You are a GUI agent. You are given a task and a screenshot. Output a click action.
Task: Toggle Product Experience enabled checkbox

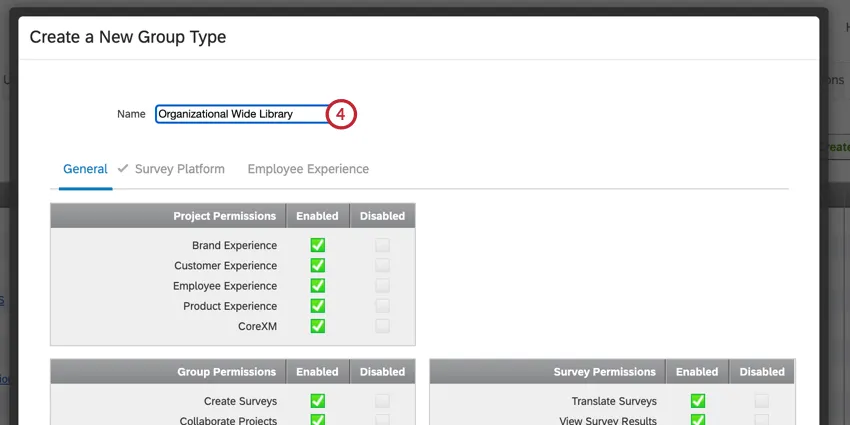317,306
